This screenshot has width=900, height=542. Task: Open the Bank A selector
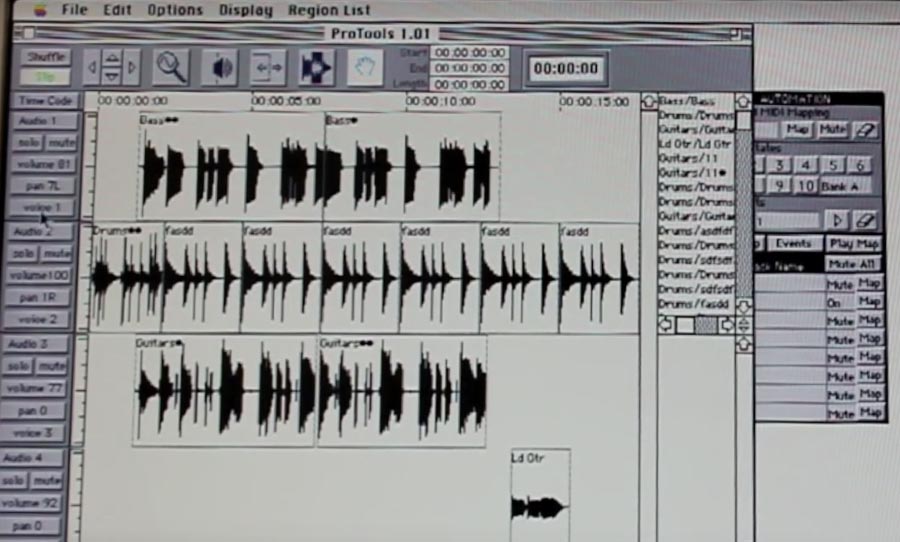click(846, 186)
